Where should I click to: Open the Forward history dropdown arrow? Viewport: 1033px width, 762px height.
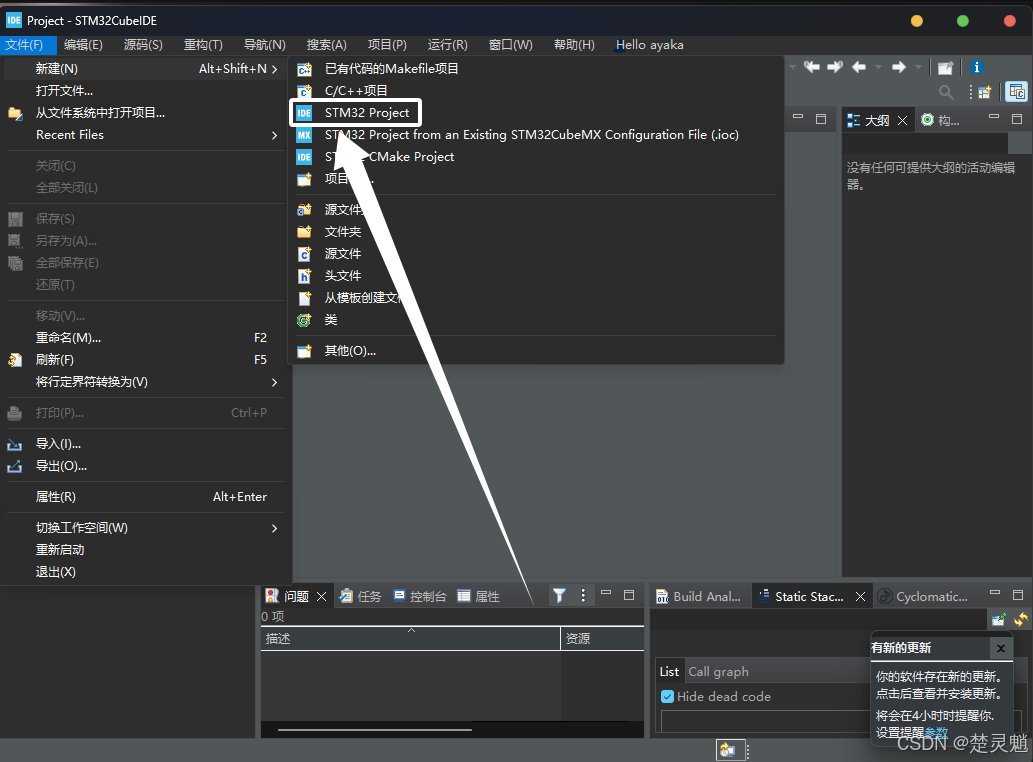coord(918,67)
